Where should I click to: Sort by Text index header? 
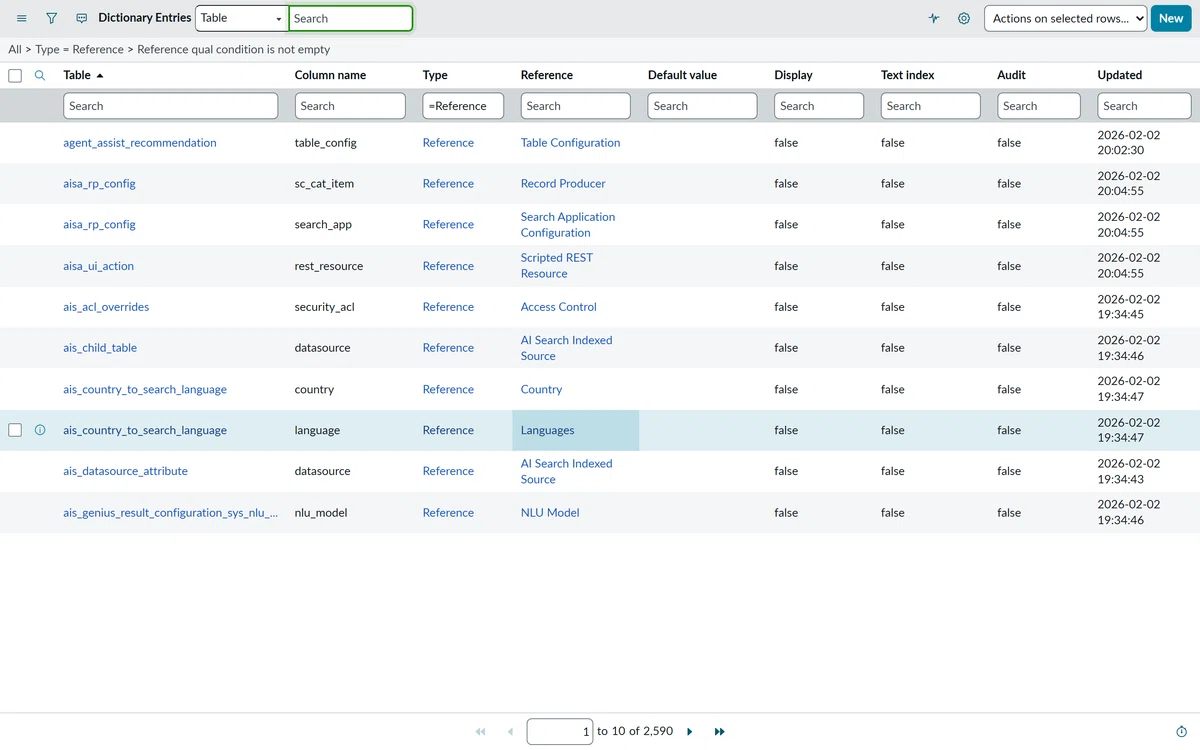click(x=907, y=75)
